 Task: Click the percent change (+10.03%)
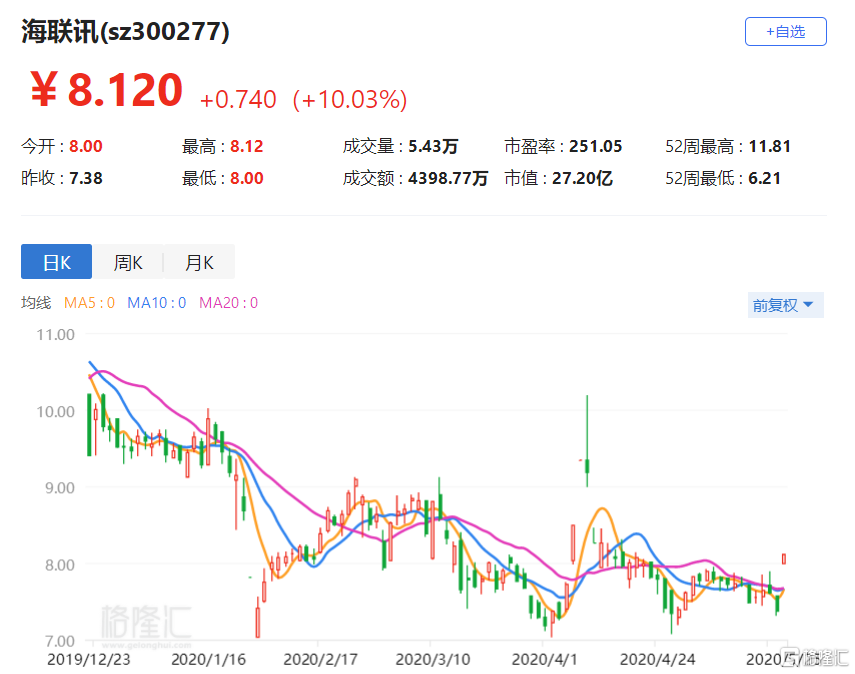[350, 100]
